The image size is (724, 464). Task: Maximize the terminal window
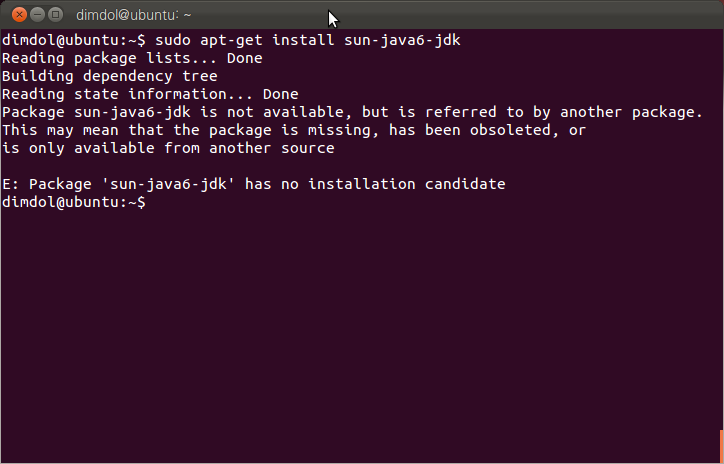[x=55, y=15]
